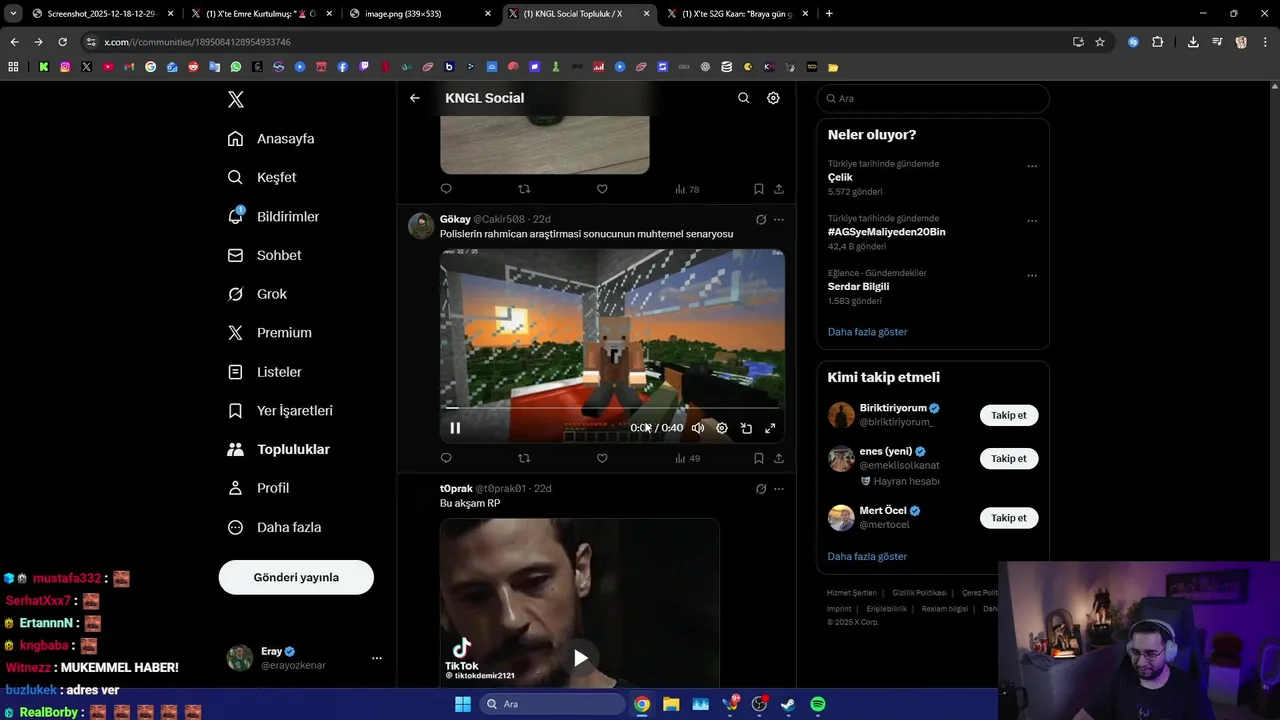Open options for Serdar Bilgili trend
The image size is (1280, 720).
[x=1032, y=275]
